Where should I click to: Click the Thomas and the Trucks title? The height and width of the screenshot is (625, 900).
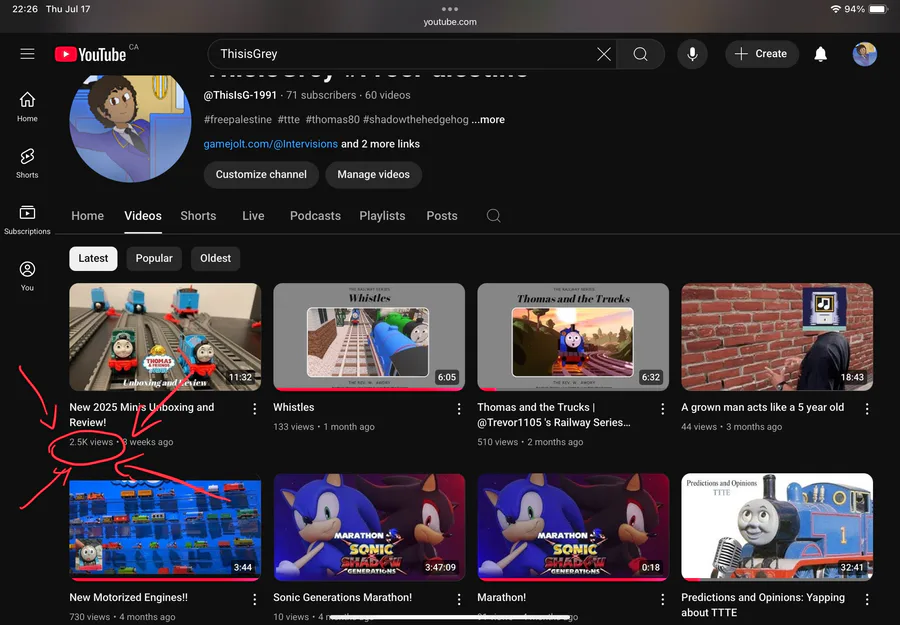click(554, 415)
